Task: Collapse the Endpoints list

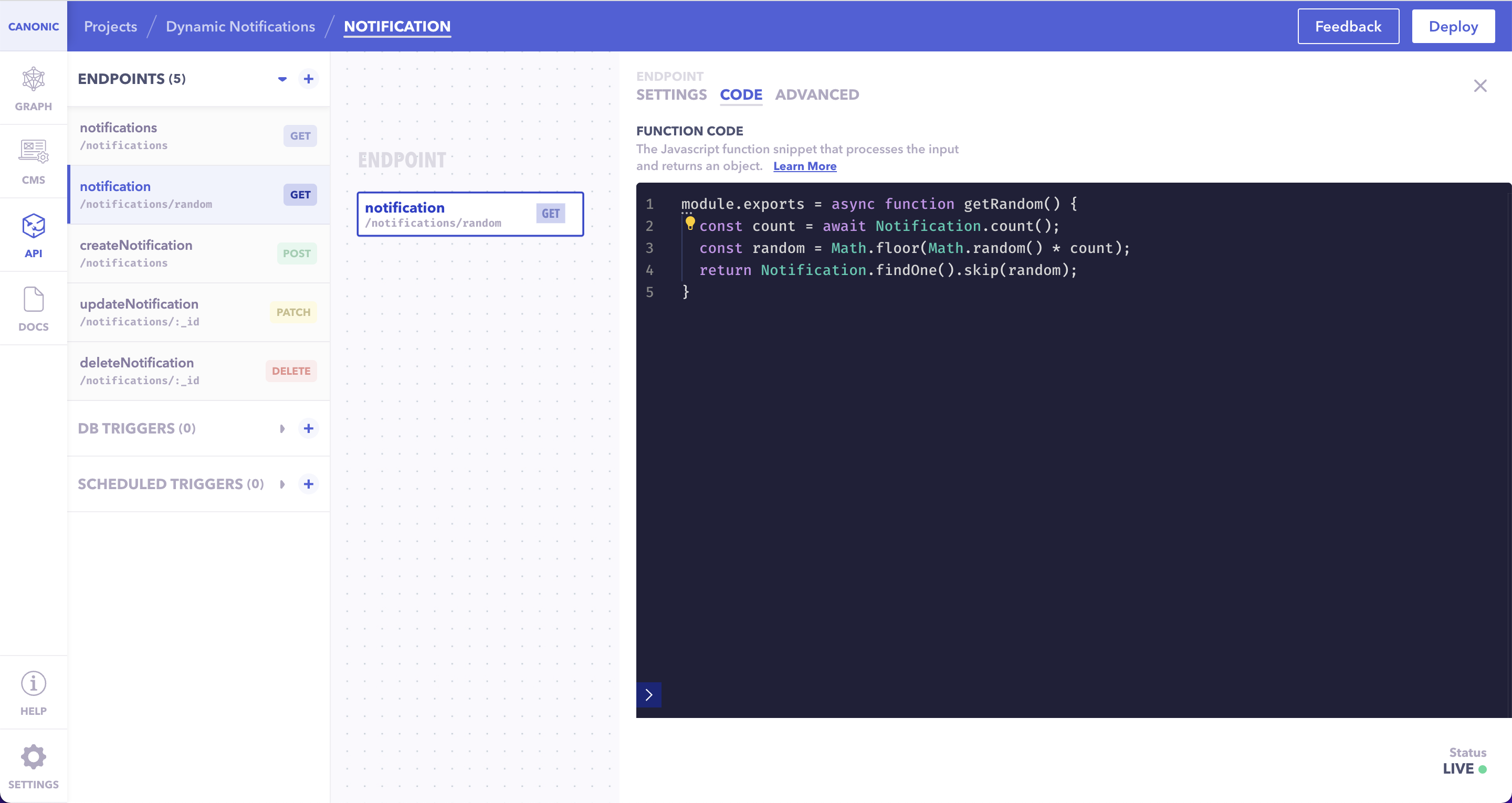Action: 282,79
